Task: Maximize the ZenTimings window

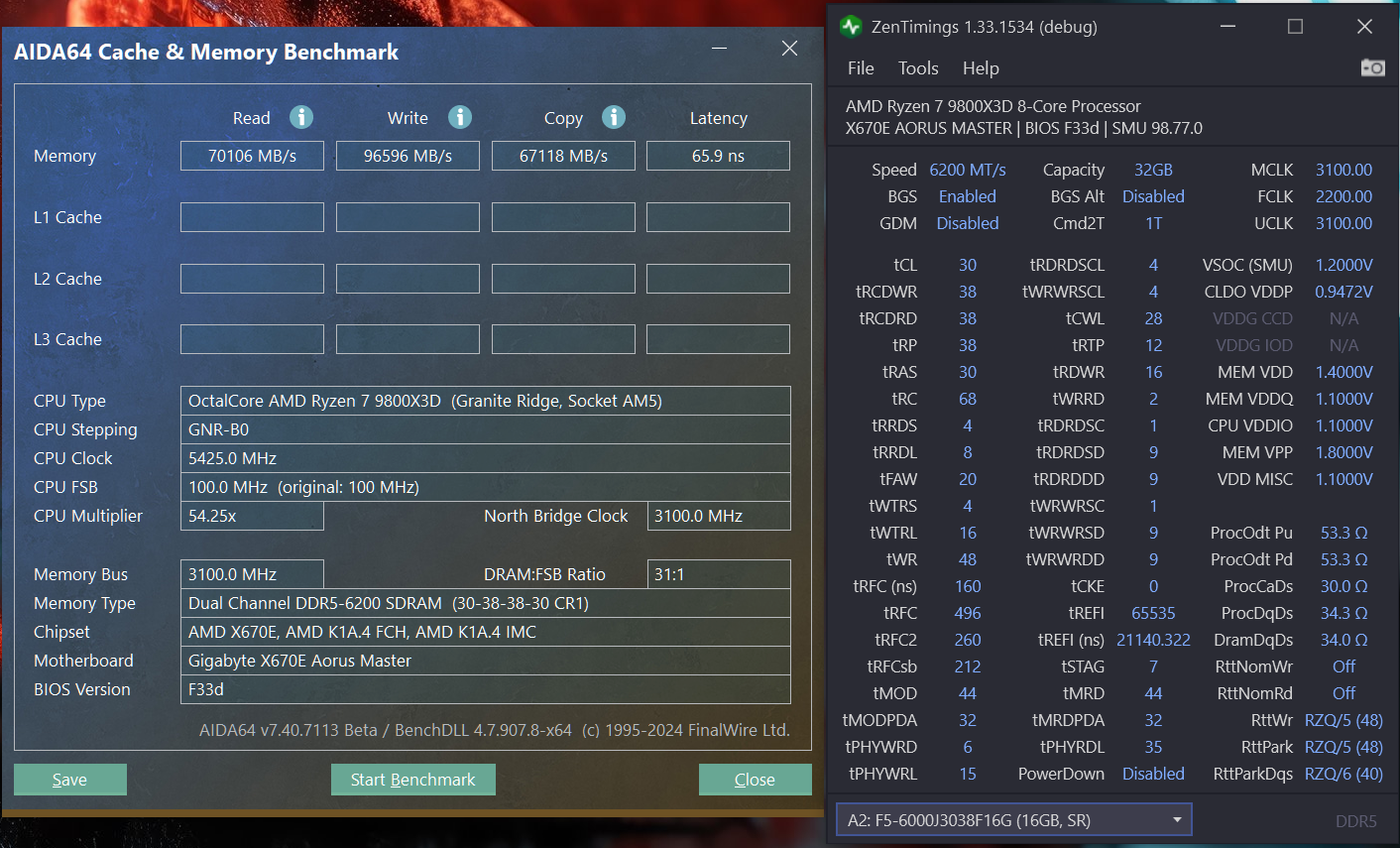Action: pos(1295,27)
